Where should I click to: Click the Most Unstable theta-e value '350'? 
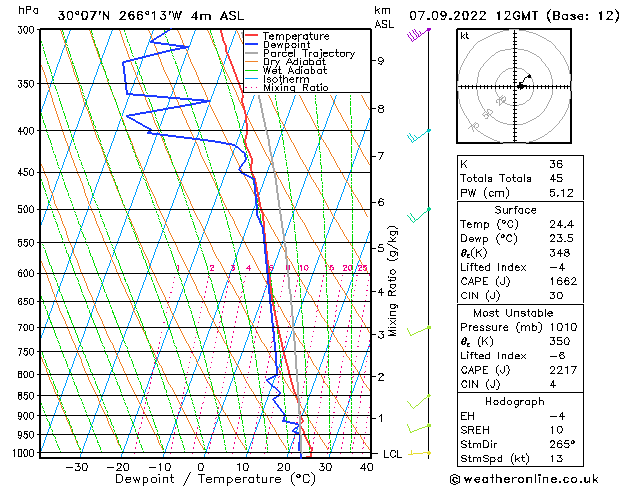(560, 341)
